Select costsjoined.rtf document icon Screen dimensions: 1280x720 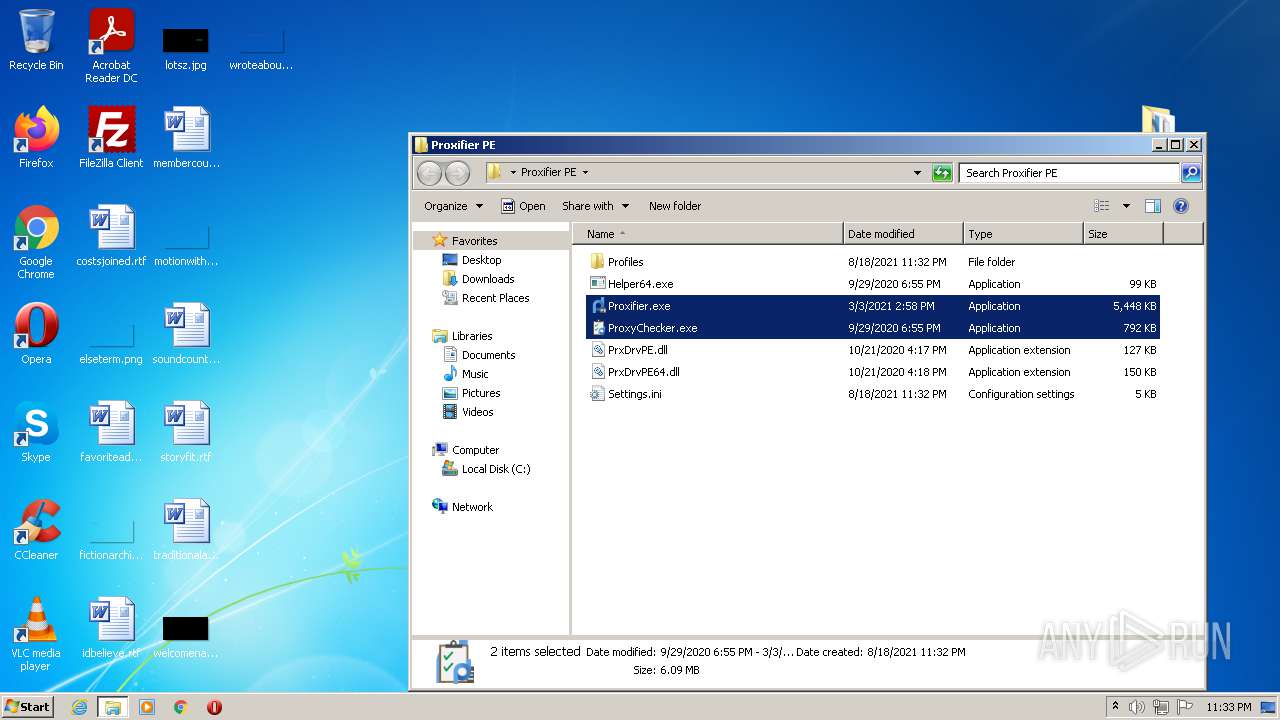pos(111,235)
